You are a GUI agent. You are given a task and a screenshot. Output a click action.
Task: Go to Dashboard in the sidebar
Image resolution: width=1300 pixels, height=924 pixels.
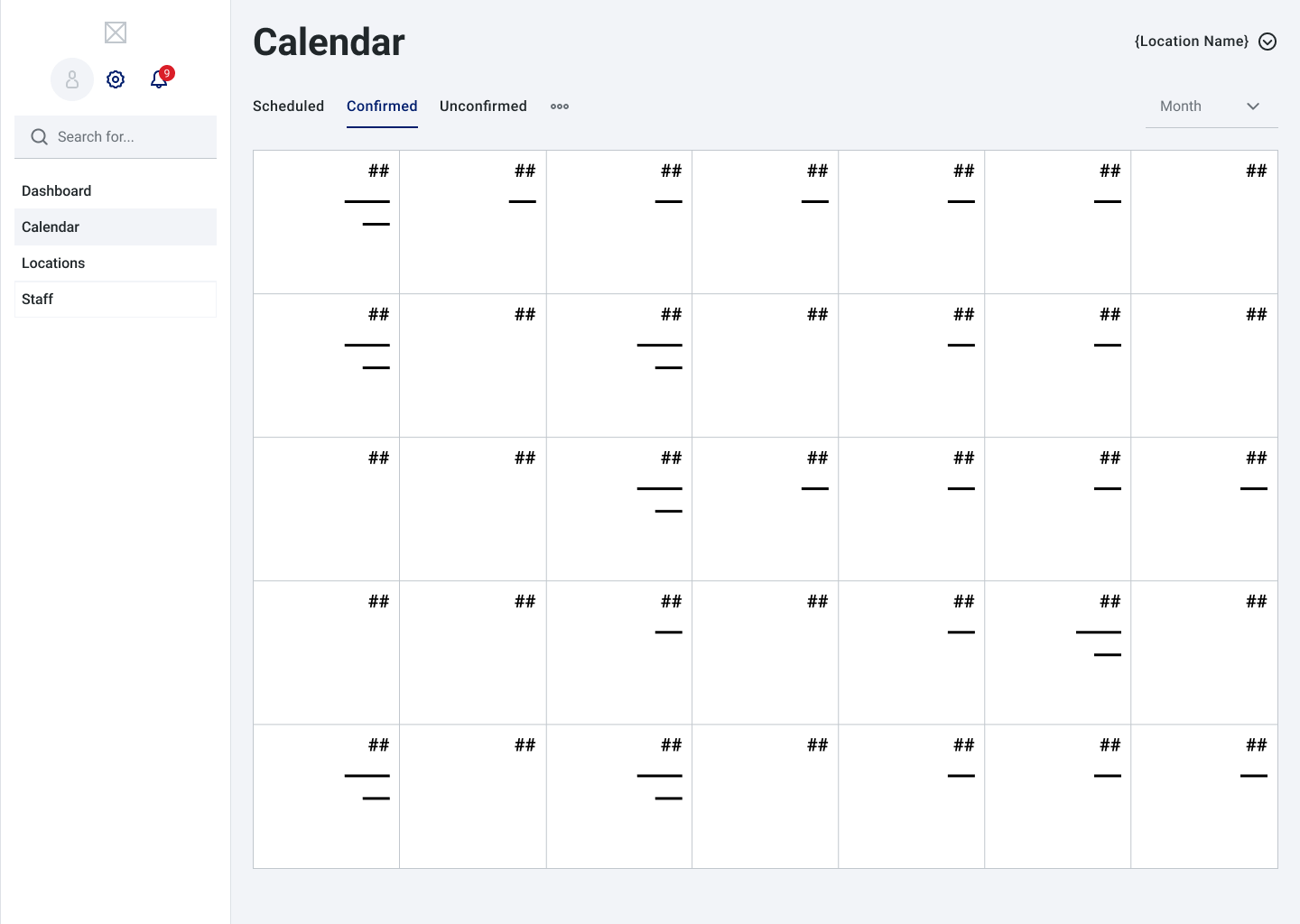pos(57,191)
